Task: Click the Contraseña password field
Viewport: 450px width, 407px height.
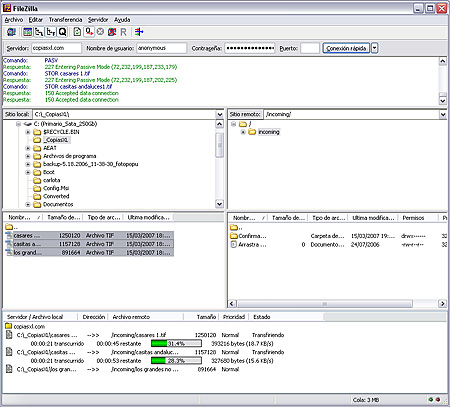Action: point(250,48)
